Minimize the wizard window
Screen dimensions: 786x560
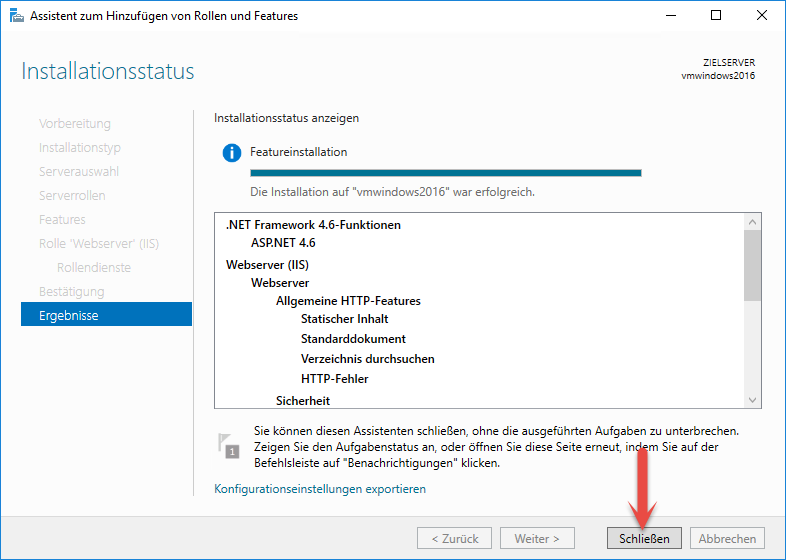click(x=670, y=16)
